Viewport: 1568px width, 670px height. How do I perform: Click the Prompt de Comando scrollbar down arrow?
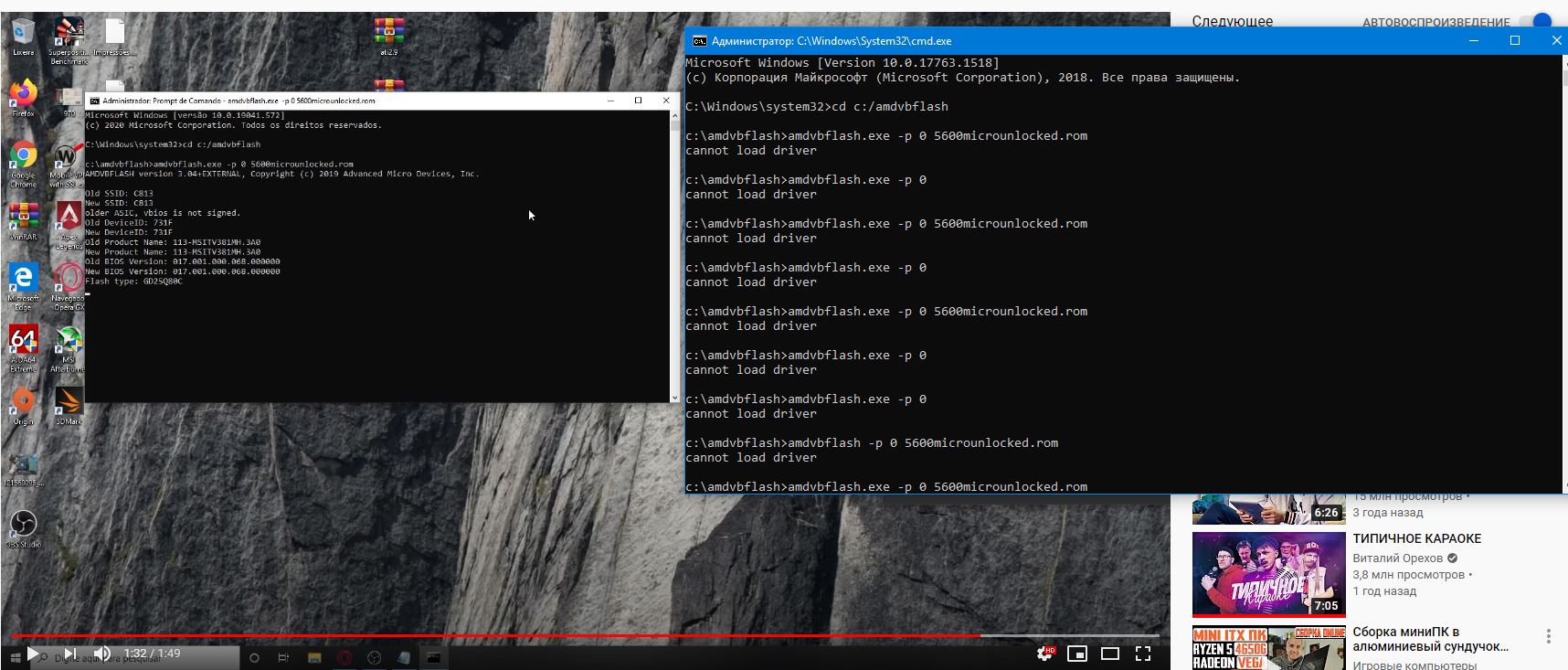coord(675,398)
